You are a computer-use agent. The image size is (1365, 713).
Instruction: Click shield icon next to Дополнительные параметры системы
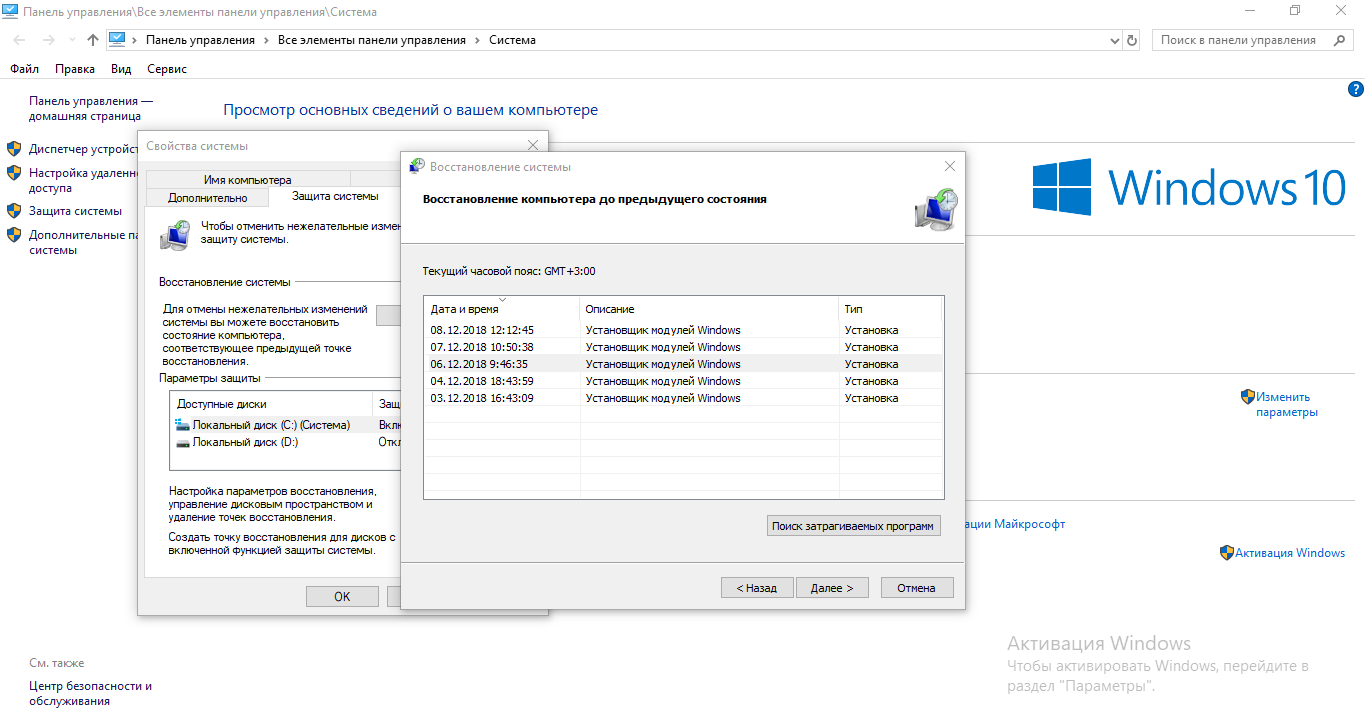click(x=14, y=235)
